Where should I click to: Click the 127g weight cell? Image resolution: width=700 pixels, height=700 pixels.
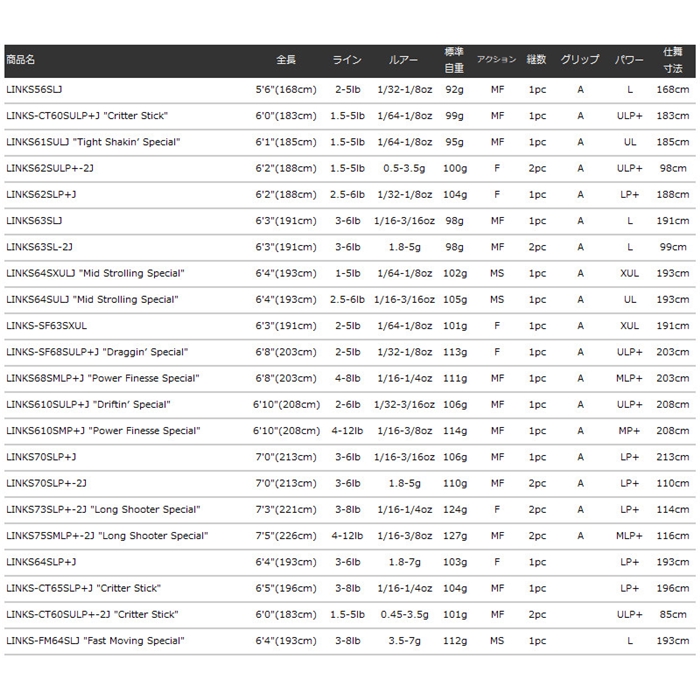[455, 536]
